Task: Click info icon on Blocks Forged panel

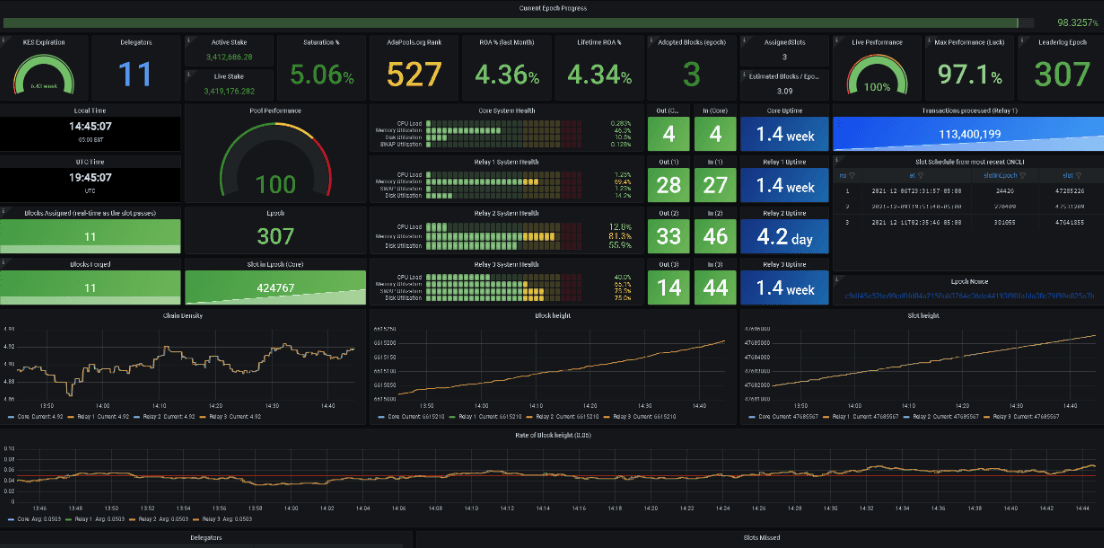Action: coord(2,261)
